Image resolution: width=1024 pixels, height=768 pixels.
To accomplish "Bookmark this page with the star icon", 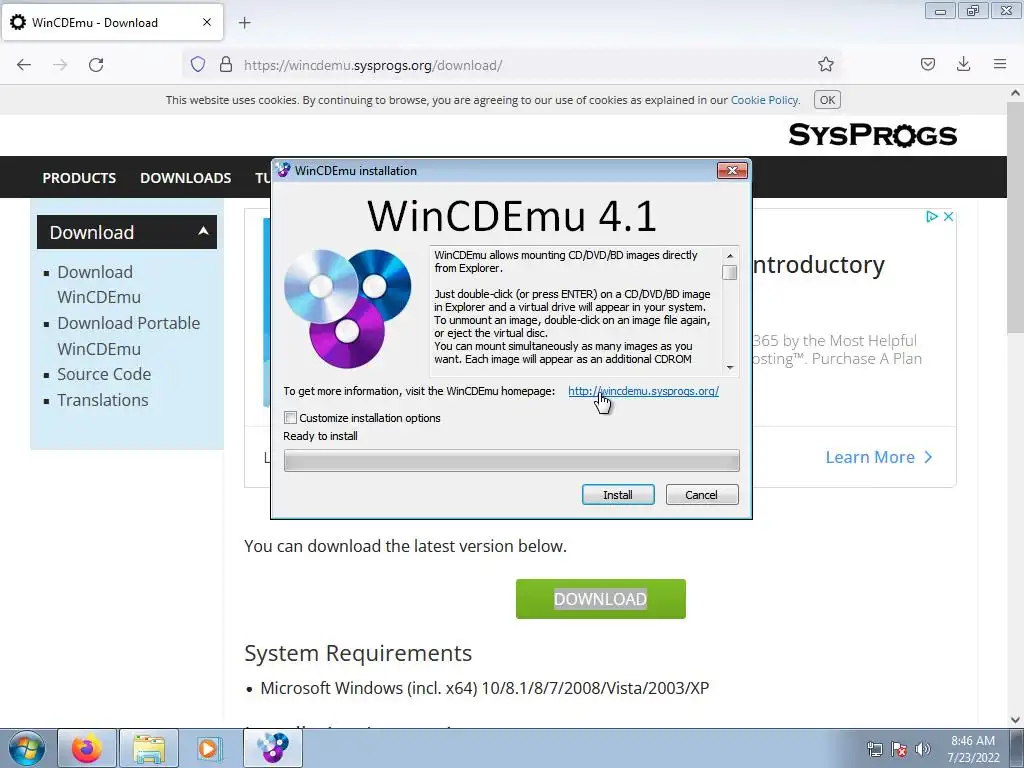I will click(x=825, y=64).
